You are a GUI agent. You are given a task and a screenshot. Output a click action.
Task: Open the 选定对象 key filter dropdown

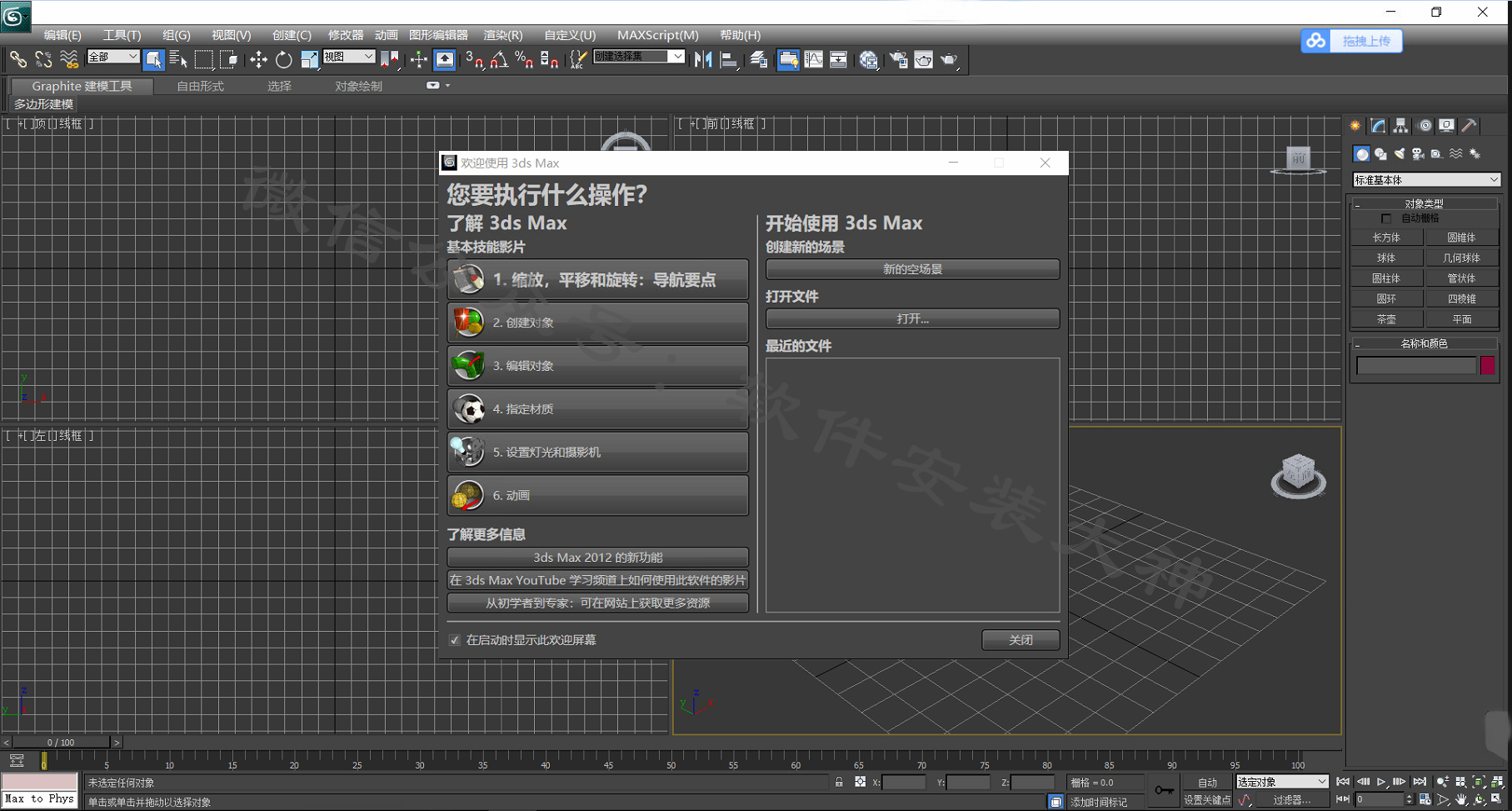pos(1281,782)
